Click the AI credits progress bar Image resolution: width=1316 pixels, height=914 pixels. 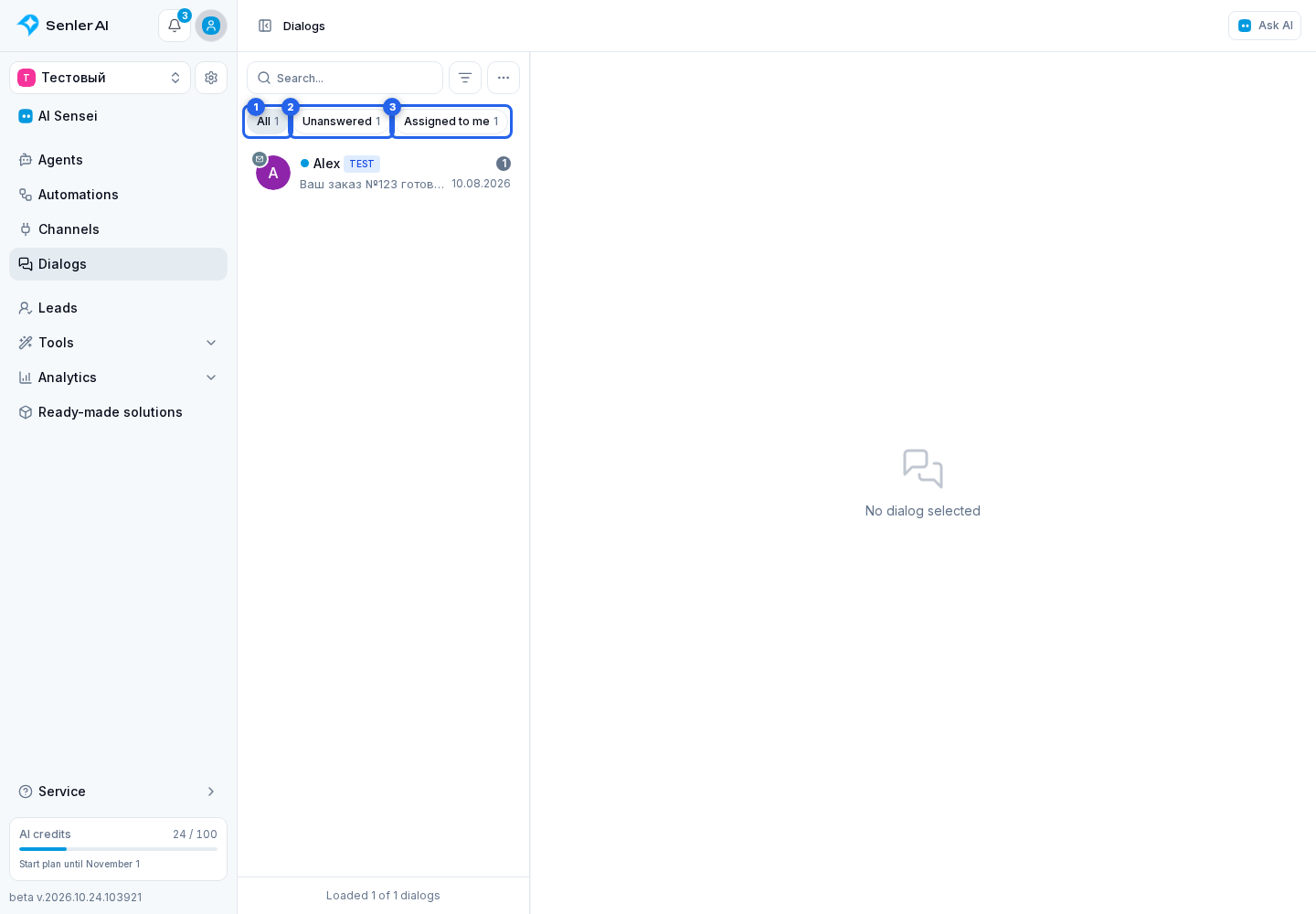click(x=119, y=849)
